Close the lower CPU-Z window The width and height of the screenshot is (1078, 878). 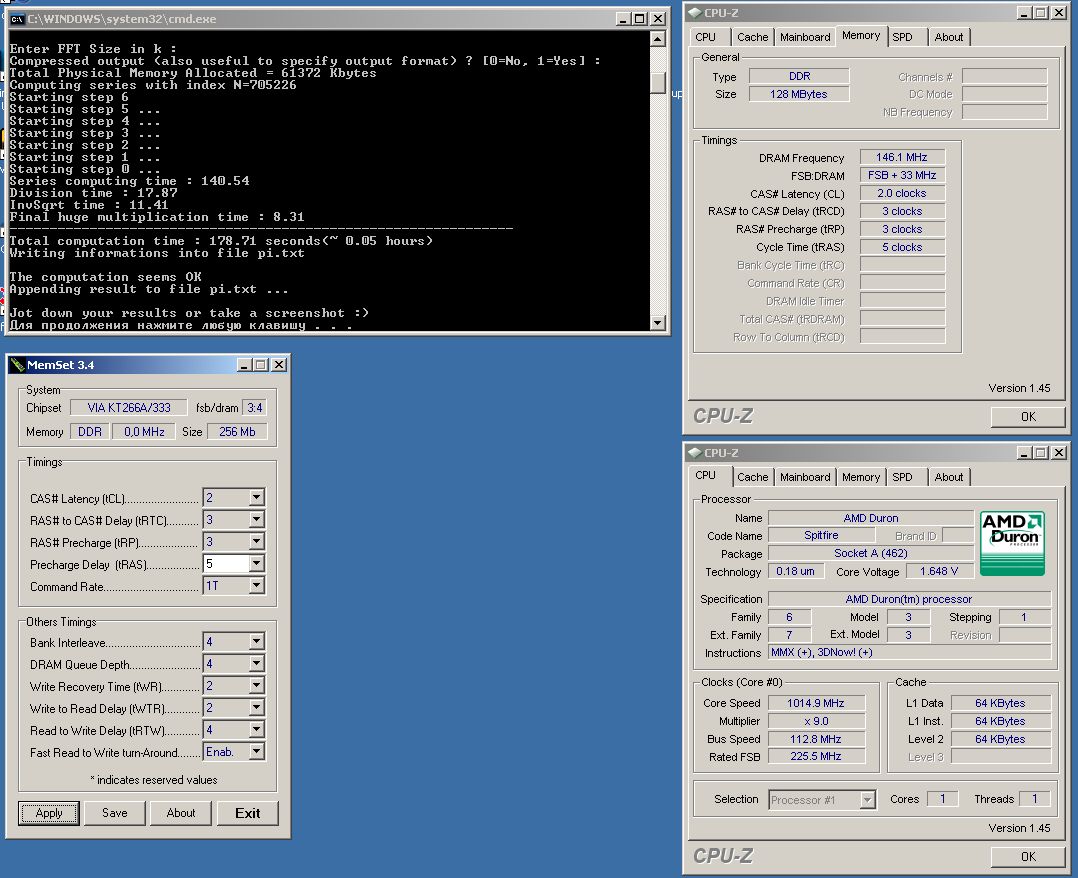(1059, 452)
